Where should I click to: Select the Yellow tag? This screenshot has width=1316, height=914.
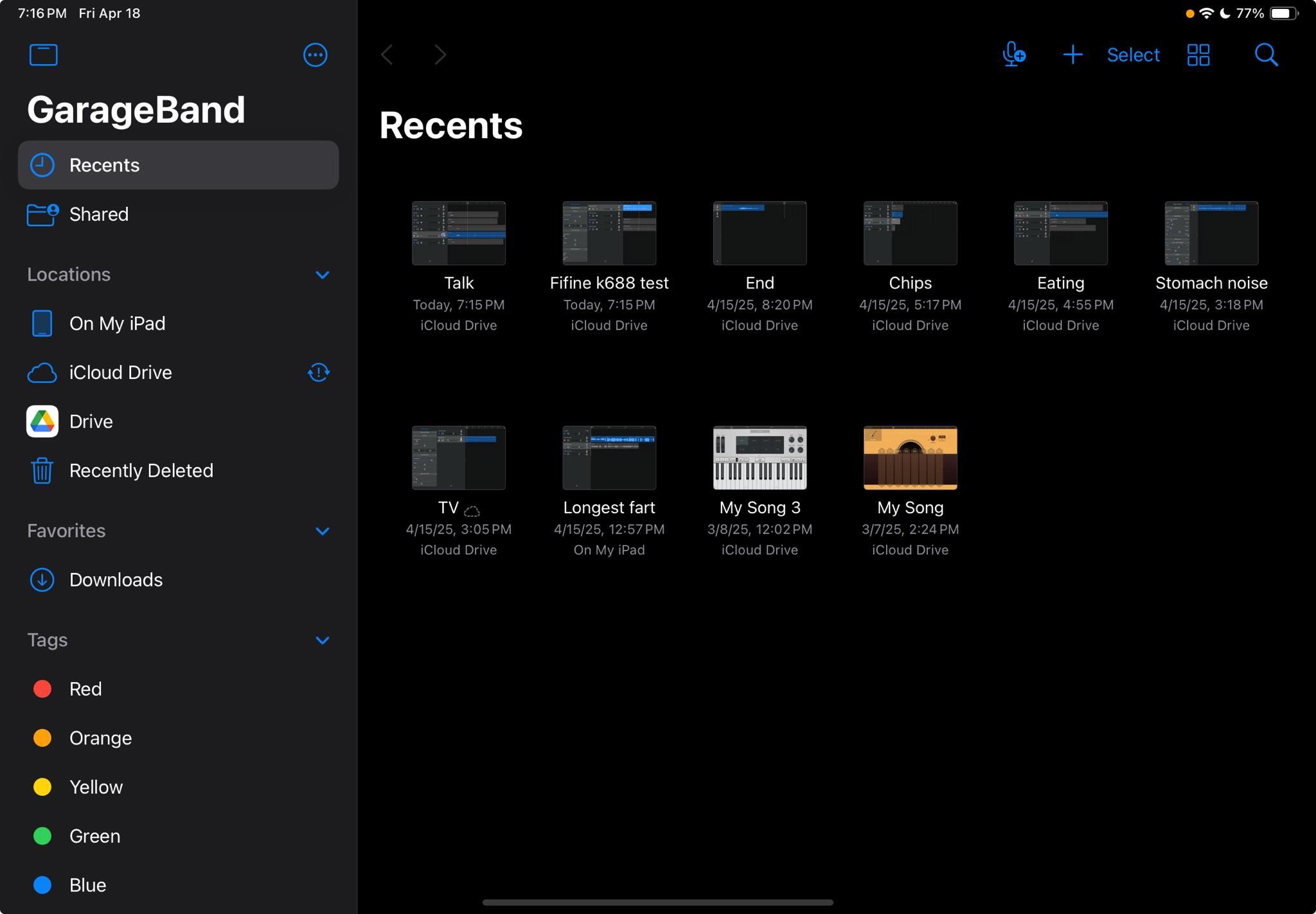(178, 787)
